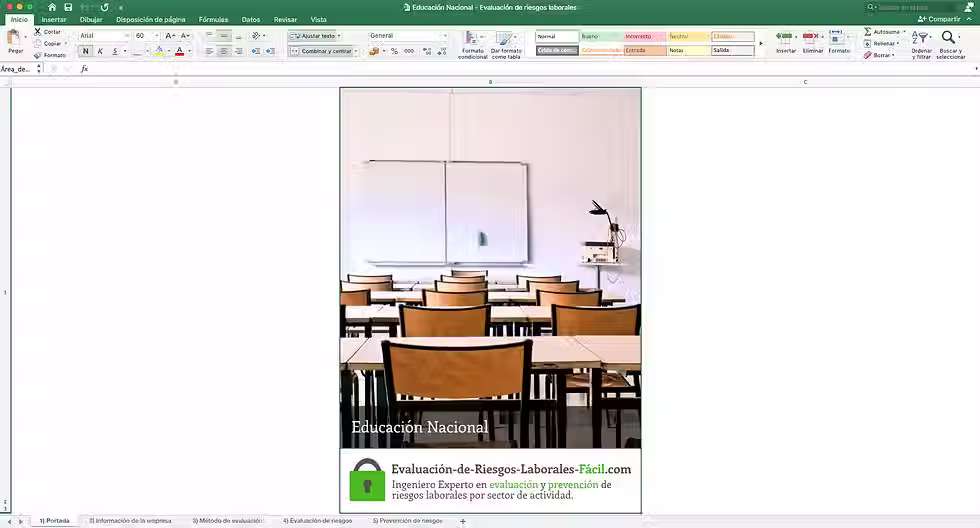Click the Compartir button
Image resolution: width=980 pixels, height=528 pixels.
click(939, 19)
